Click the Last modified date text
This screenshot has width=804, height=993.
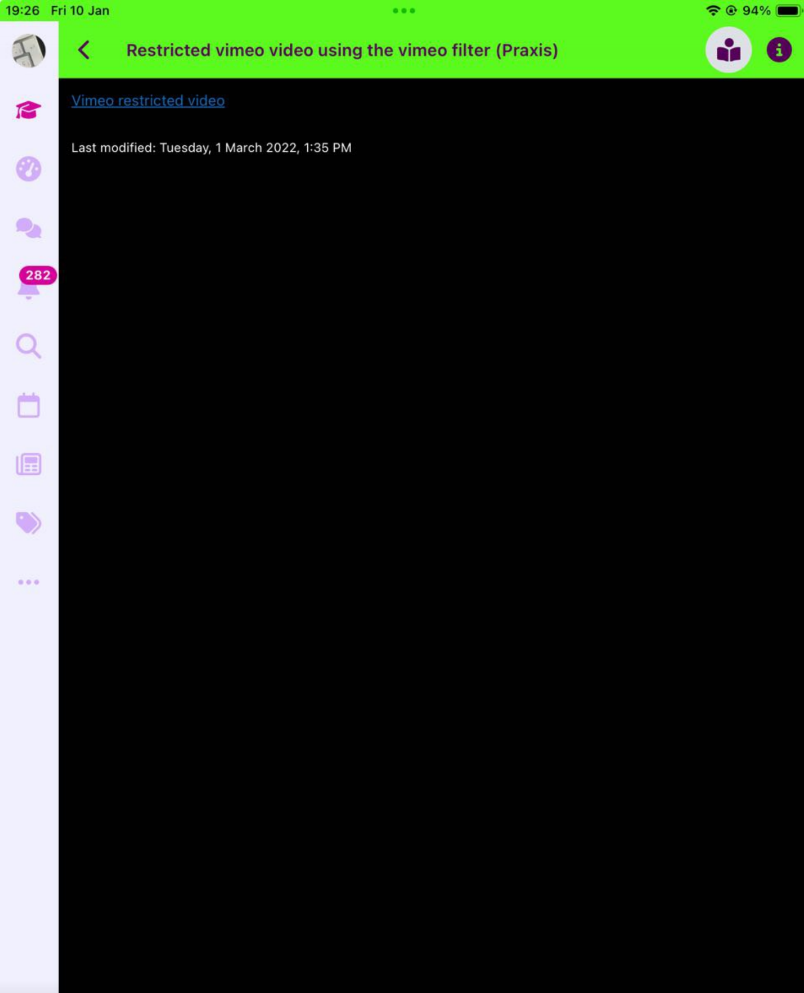coord(211,148)
